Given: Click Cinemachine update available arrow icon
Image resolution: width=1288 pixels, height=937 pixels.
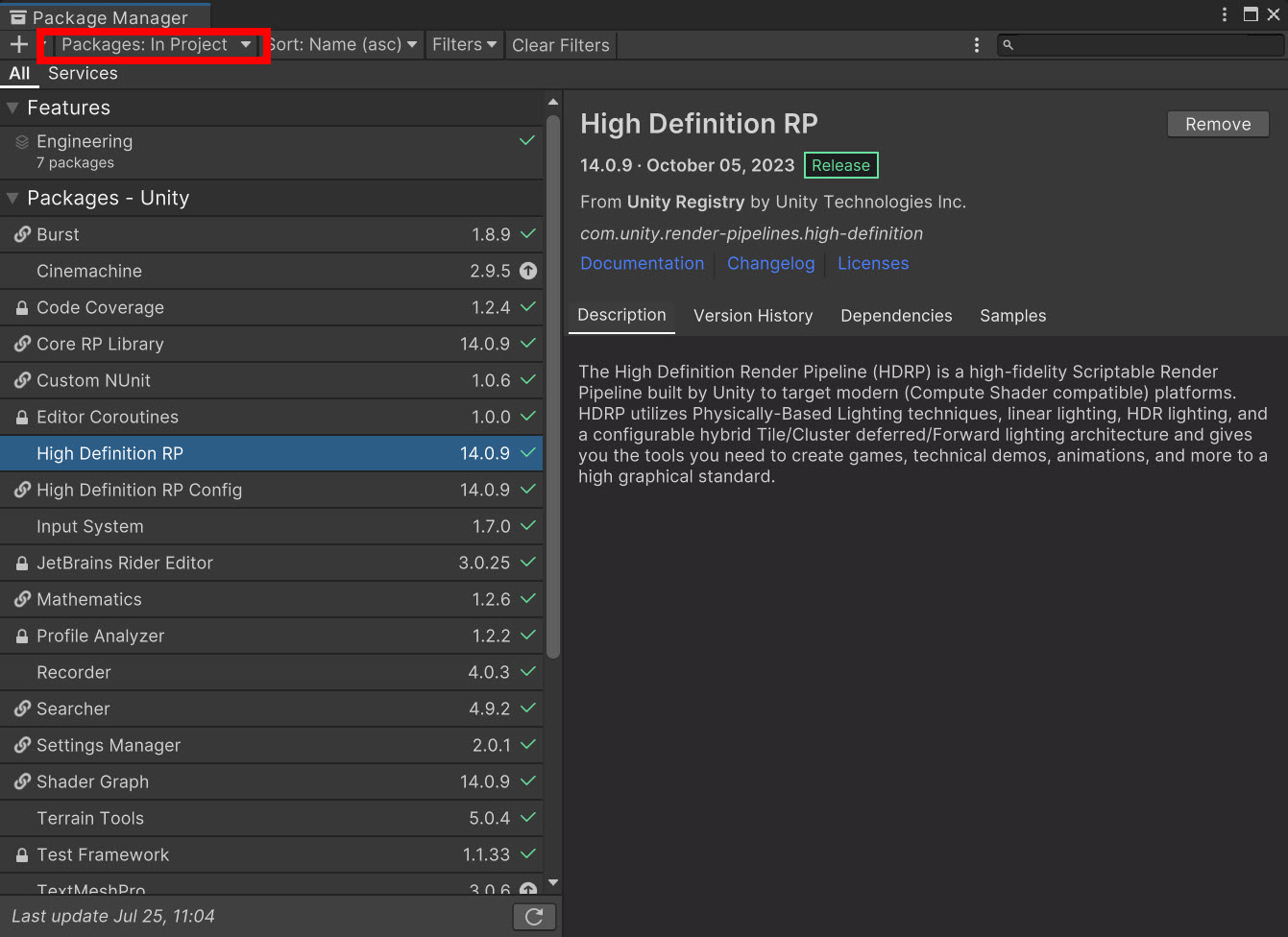Looking at the screenshot, I should 528,271.
